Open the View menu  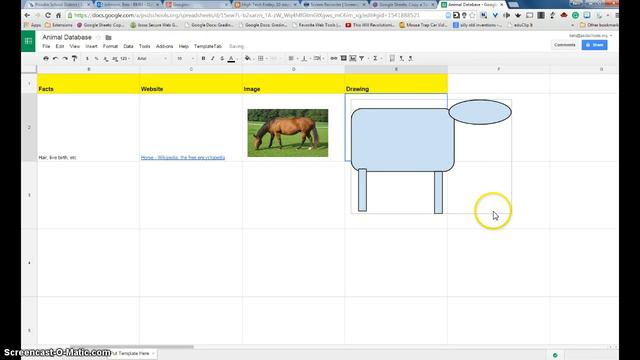[x=75, y=47]
